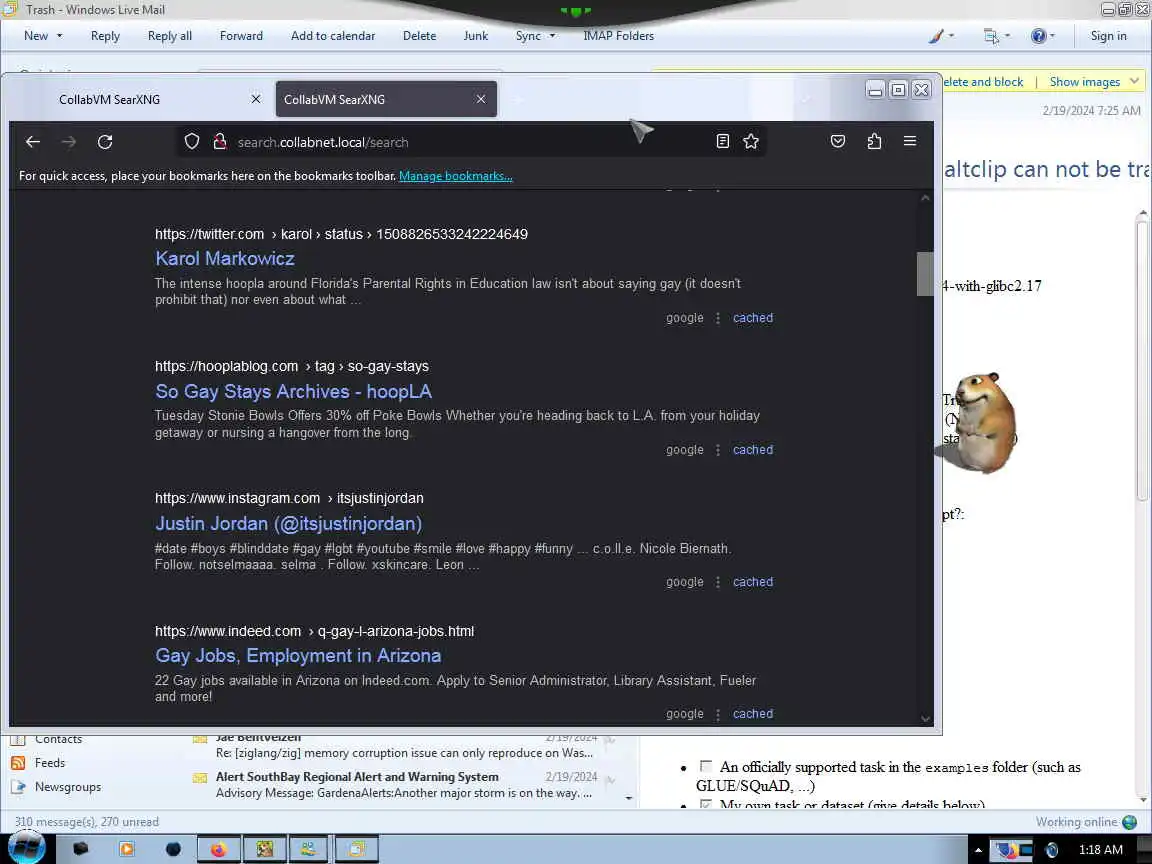
Task: Click the Firefox taskbar icon
Action: pos(219,849)
